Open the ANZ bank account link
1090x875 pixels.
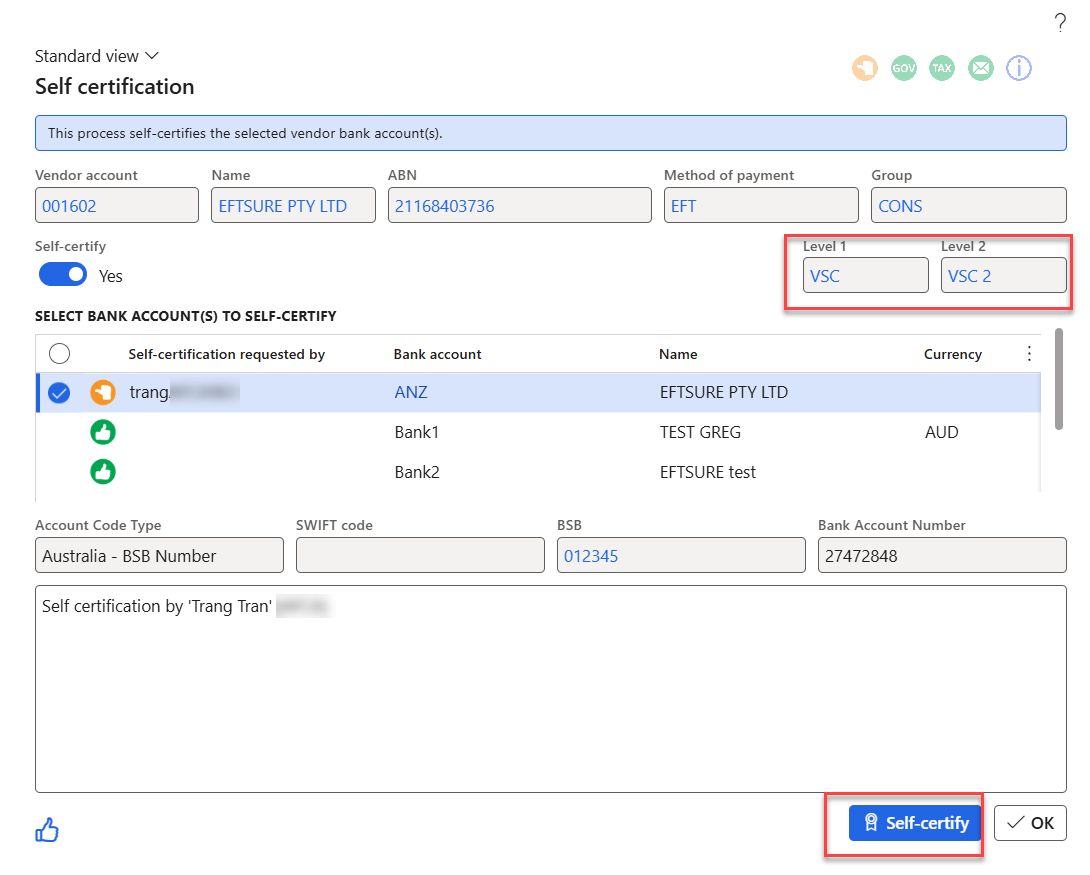(x=411, y=393)
